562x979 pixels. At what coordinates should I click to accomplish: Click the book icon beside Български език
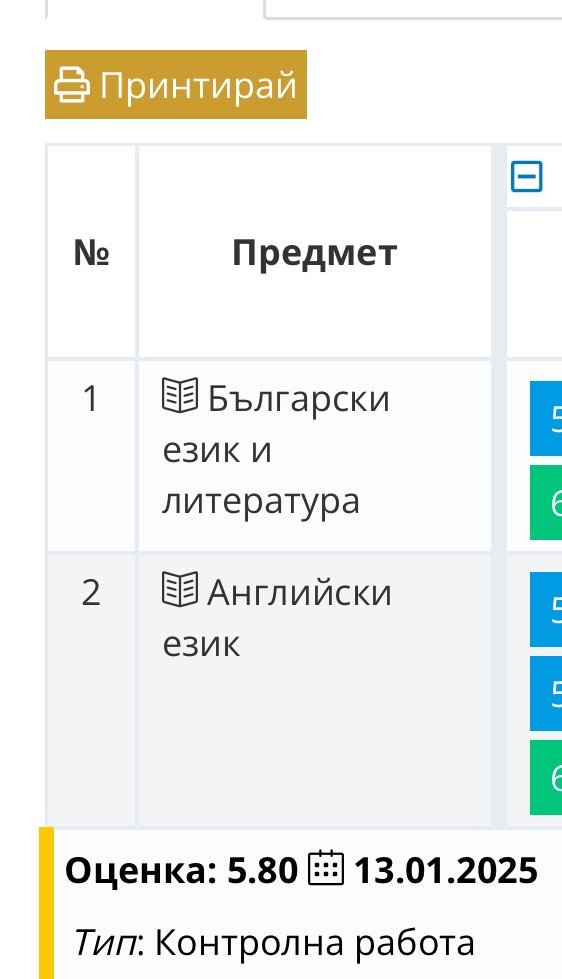(x=180, y=395)
